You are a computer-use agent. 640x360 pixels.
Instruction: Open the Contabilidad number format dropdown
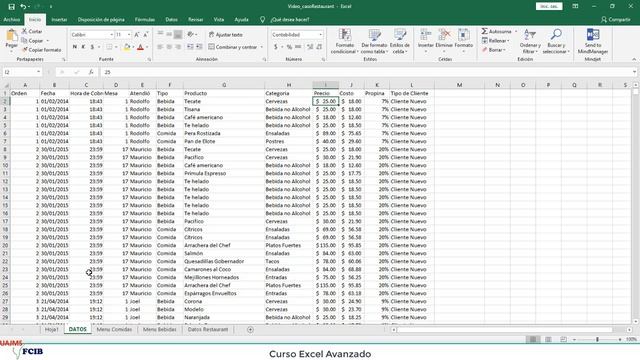click(x=321, y=35)
